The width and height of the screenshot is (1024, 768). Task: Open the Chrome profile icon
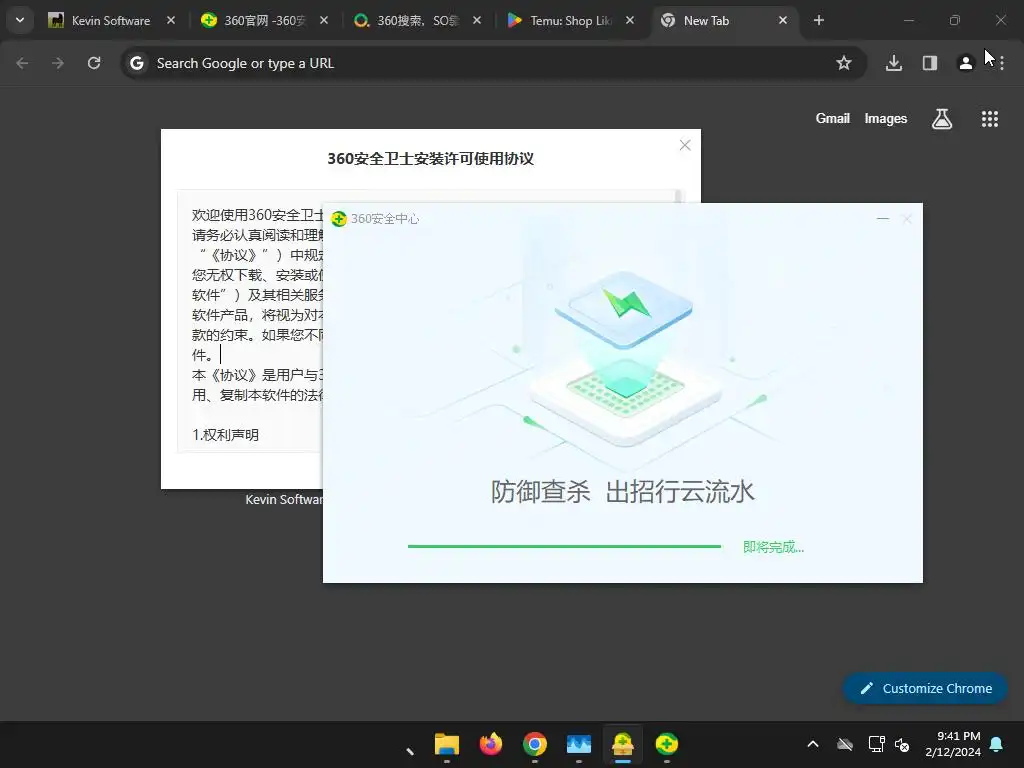[x=965, y=63]
